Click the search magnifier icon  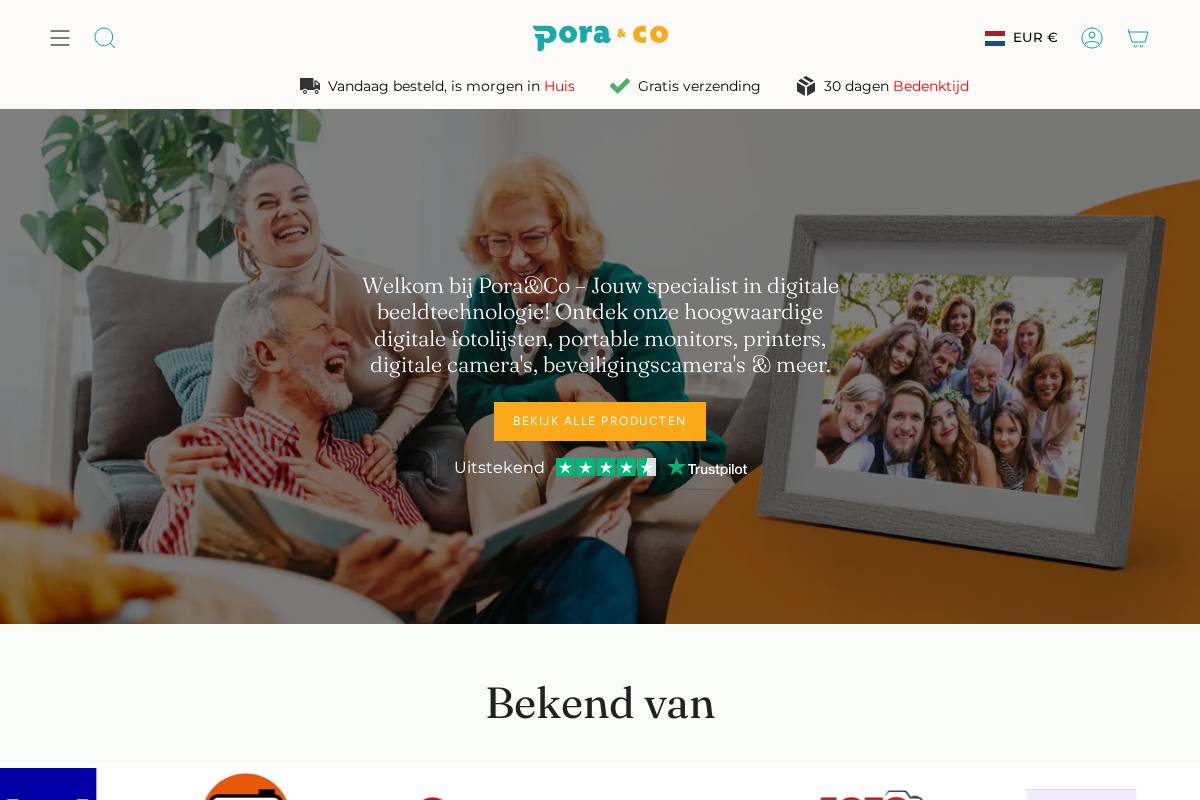105,38
